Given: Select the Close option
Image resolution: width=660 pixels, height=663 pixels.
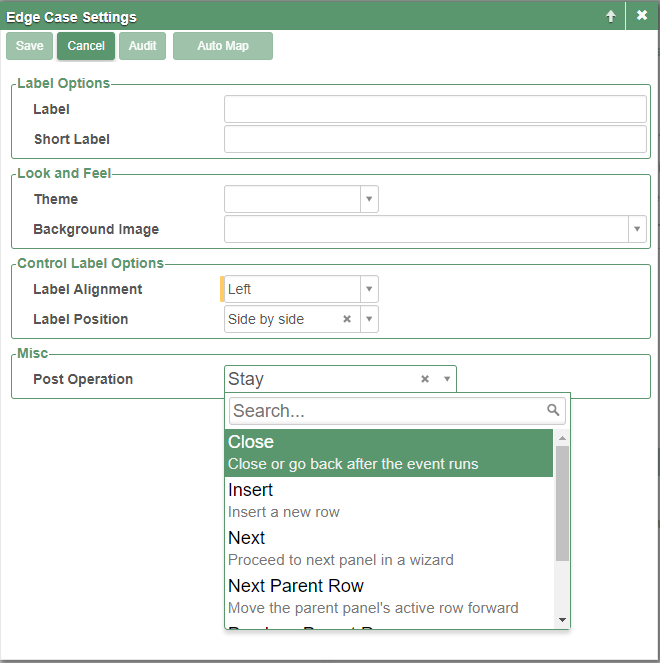Looking at the screenshot, I should (x=389, y=453).
